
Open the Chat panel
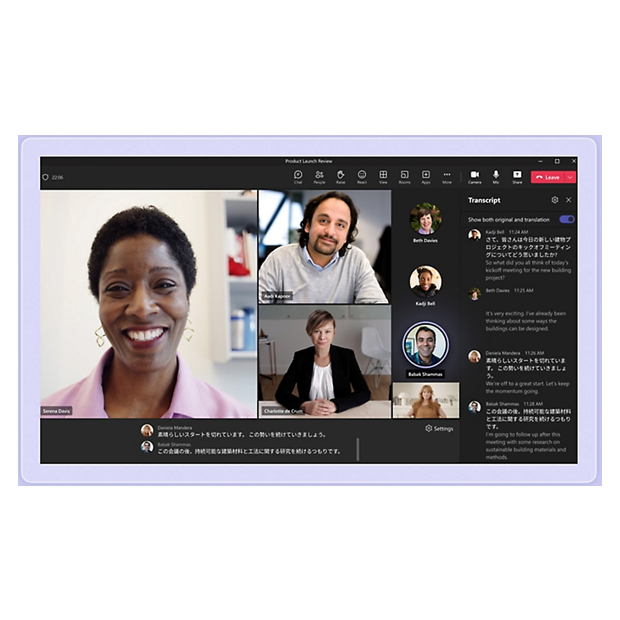click(x=298, y=176)
